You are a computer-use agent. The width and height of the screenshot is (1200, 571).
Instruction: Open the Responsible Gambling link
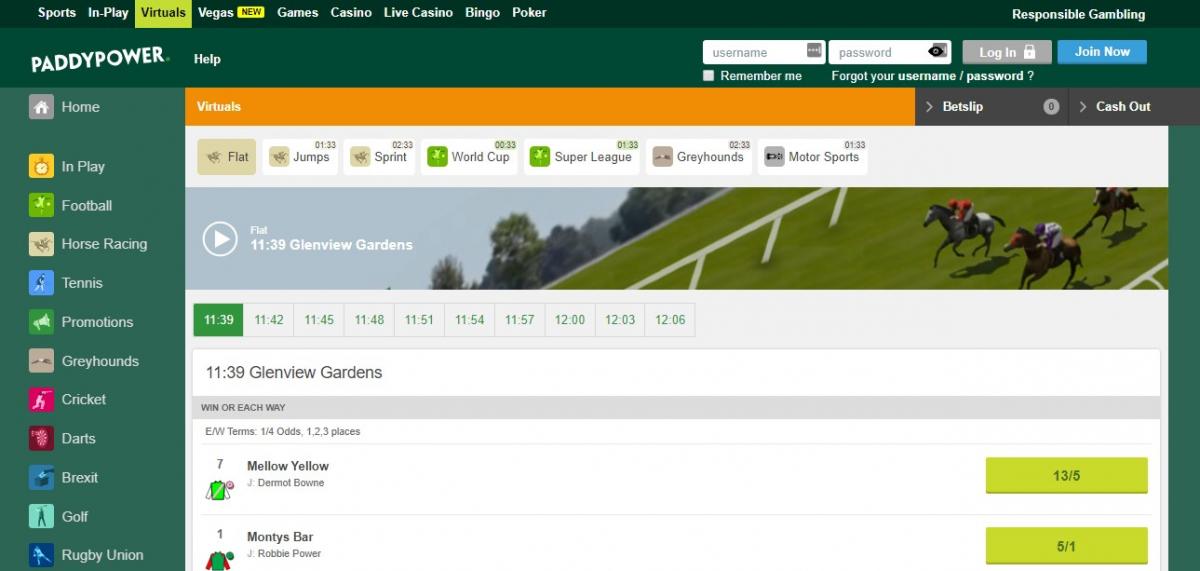tap(1078, 14)
